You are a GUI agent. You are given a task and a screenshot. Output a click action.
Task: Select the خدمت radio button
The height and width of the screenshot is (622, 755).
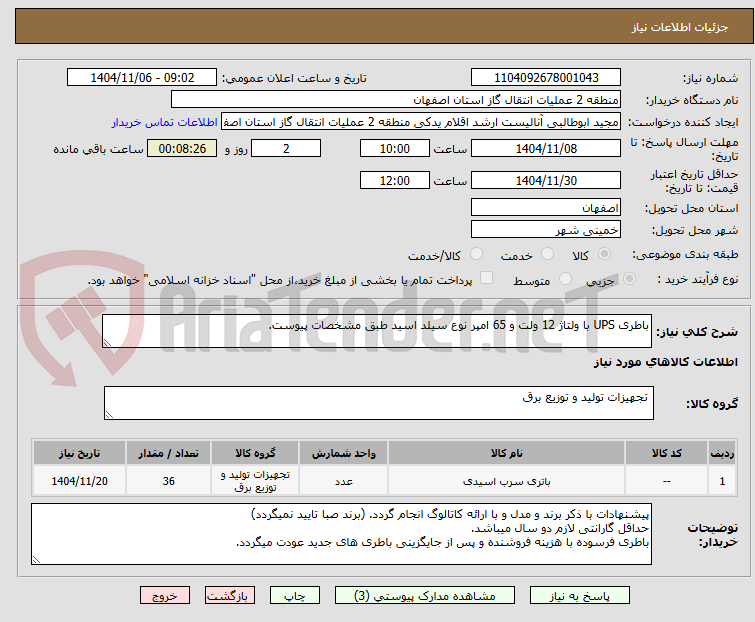[x=547, y=254]
